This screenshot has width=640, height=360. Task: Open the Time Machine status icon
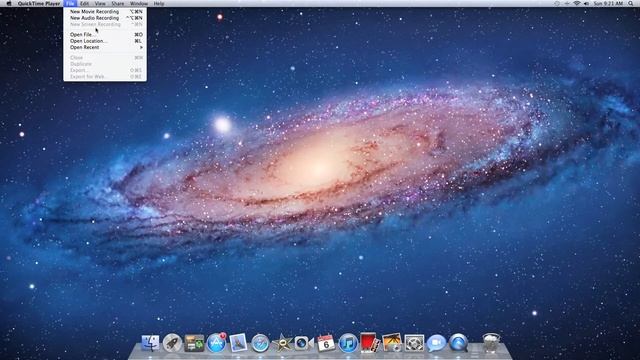click(557, 3)
